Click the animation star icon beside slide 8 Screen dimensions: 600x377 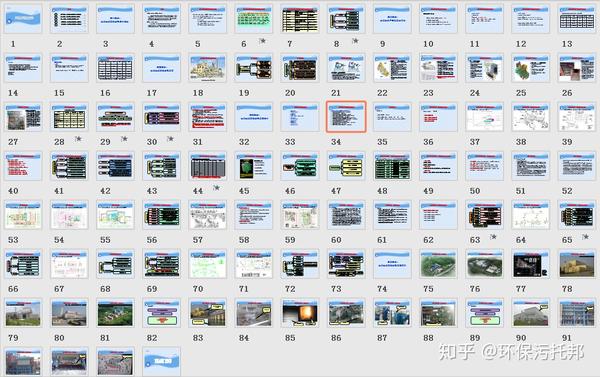click(355, 40)
